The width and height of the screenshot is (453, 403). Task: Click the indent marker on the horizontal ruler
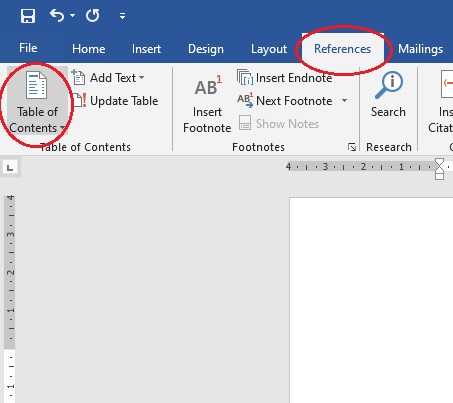(439, 169)
